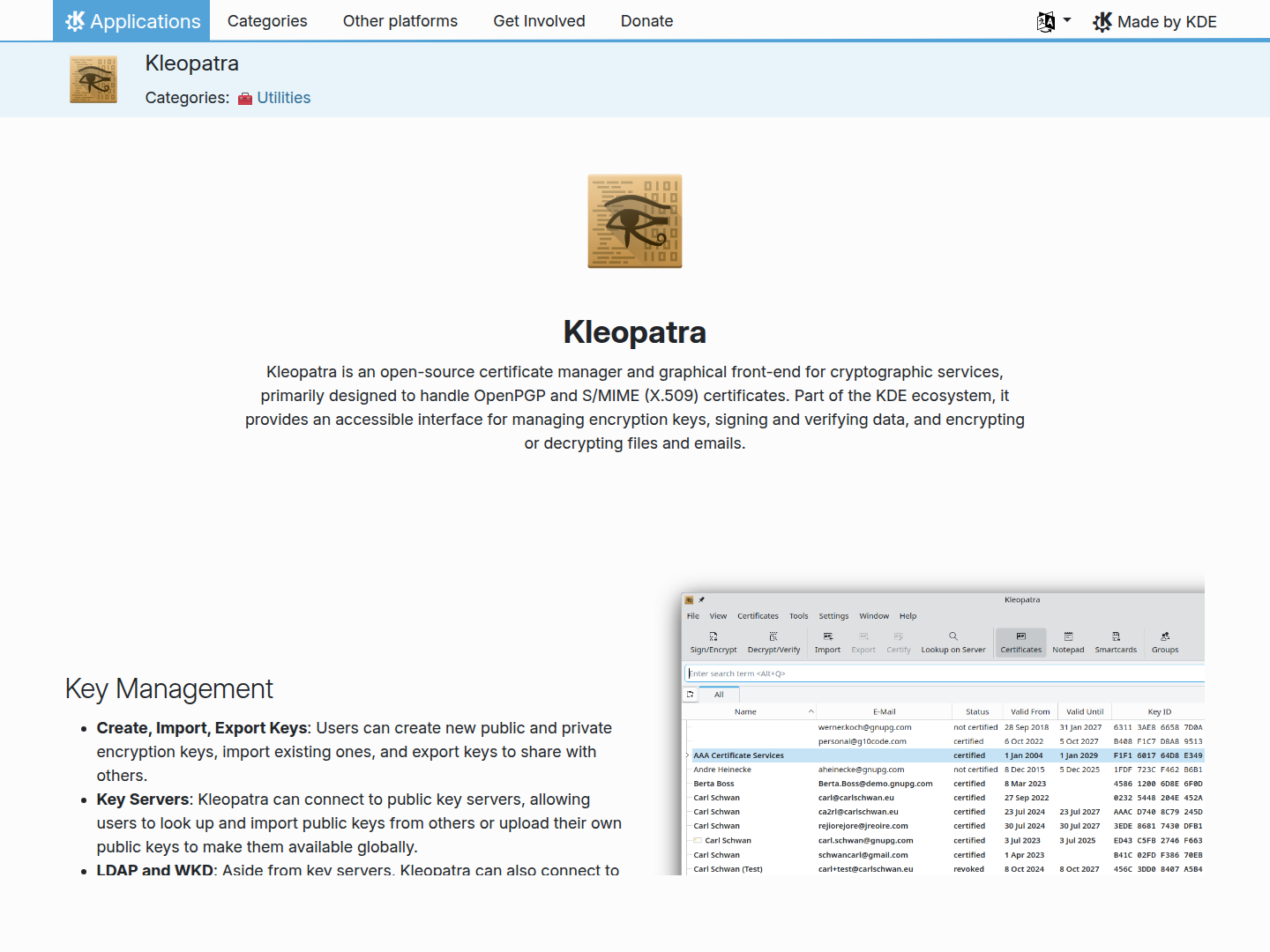Open the Kleopatra screenshot via its window title
This screenshot has height=952, width=1270.
click(1022, 600)
